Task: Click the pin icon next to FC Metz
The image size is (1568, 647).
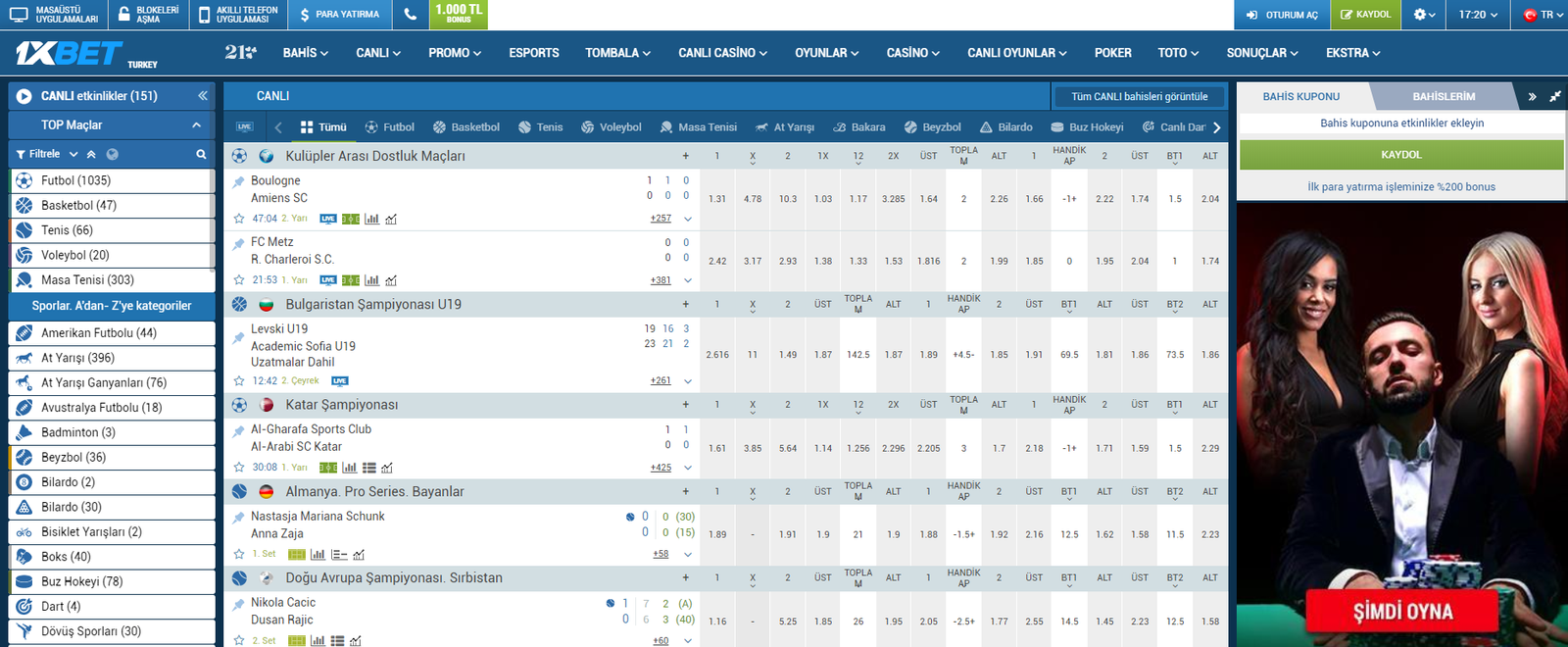Action: pos(238,243)
